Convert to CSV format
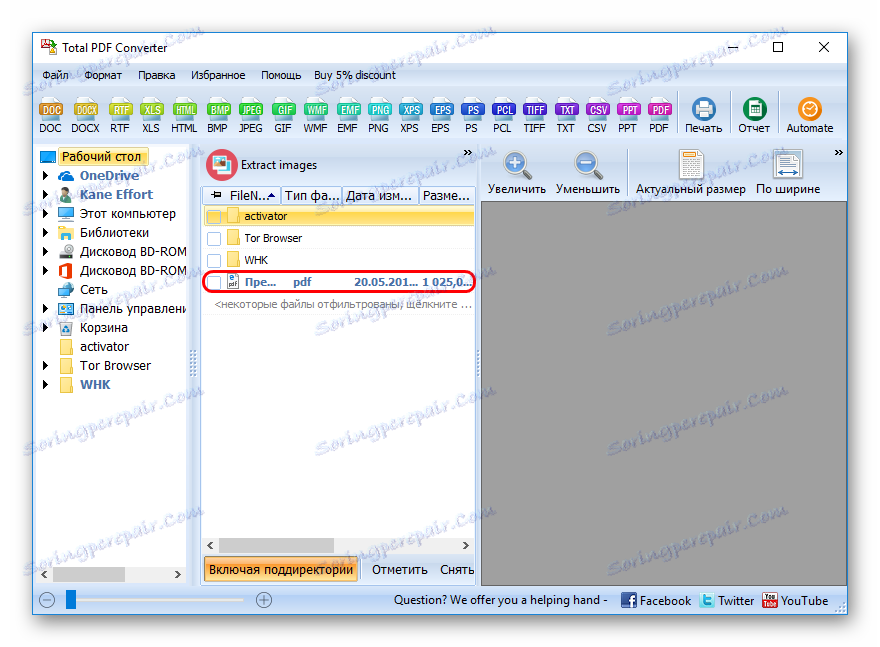This screenshot has width=880, height=647. coord(597,116)
